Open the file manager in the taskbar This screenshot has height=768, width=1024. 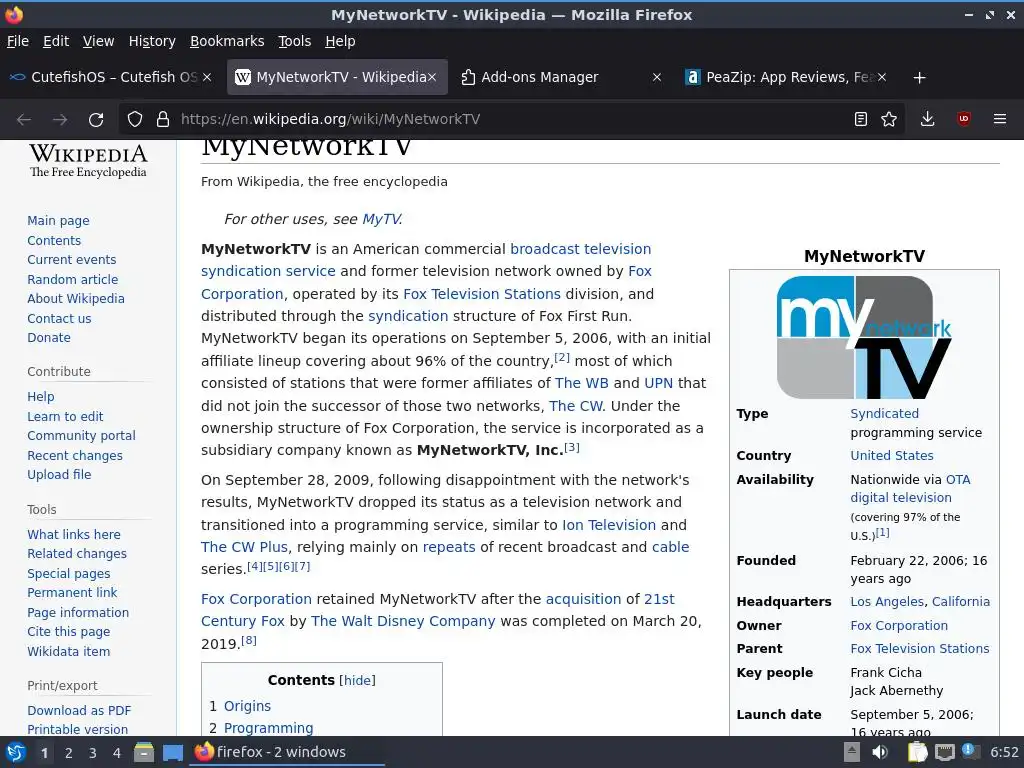pos(144,752)
